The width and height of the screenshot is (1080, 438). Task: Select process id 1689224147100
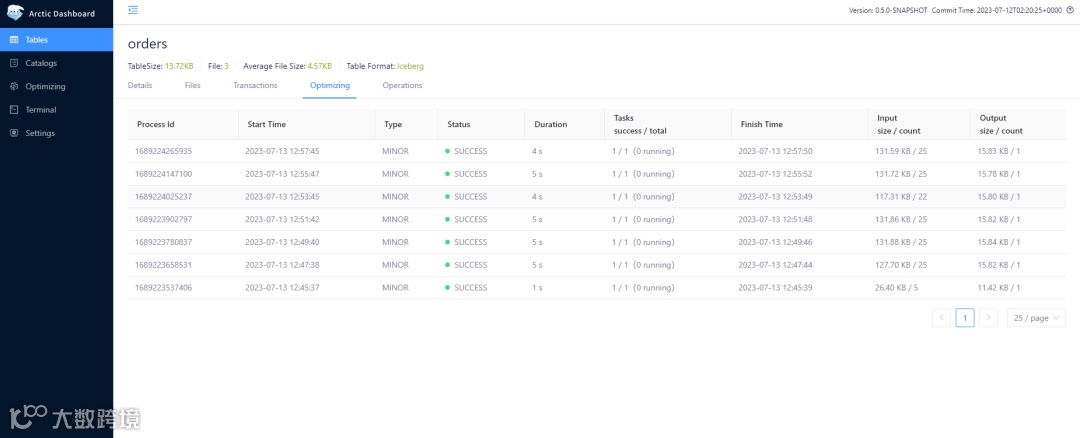(x=163, y=174)
